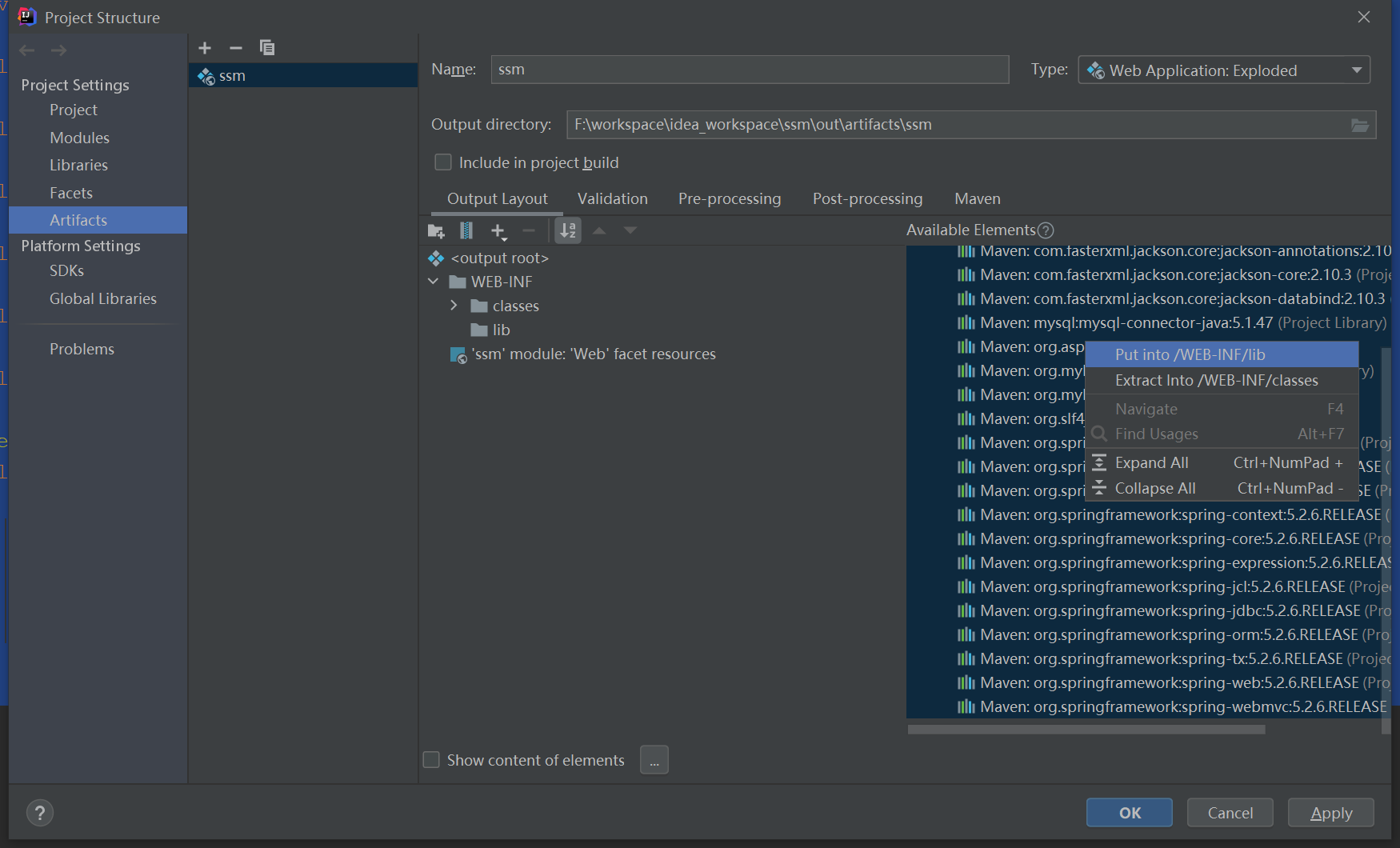This screenshot has height=848, width=1400.
Task: Switch to the Validation tab
Action: click(x=613, y=198)
